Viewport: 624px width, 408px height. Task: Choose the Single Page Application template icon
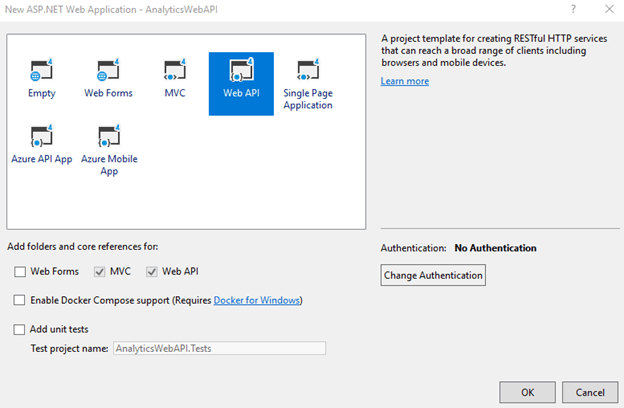point(308,70)
